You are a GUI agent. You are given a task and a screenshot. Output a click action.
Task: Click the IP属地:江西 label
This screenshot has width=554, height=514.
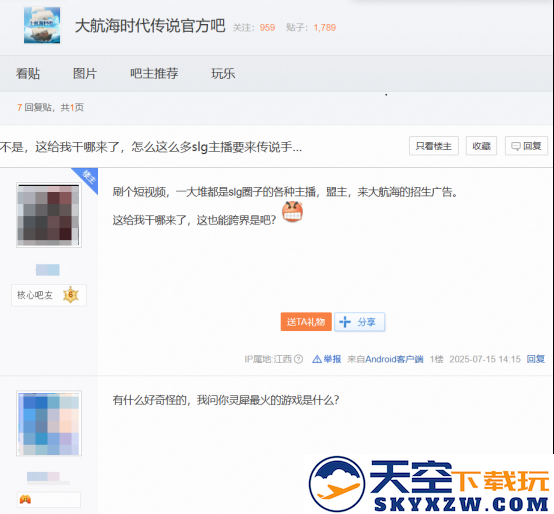pyautogui.click(x=268, y=359)
